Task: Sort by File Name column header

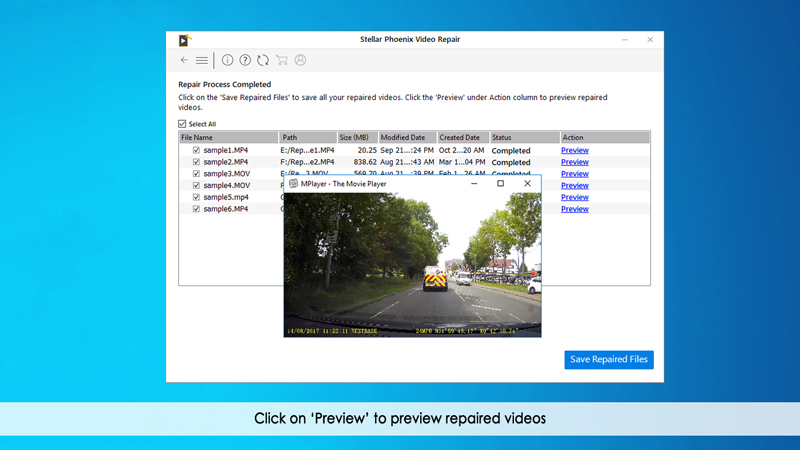Action: tap(229, 137)
